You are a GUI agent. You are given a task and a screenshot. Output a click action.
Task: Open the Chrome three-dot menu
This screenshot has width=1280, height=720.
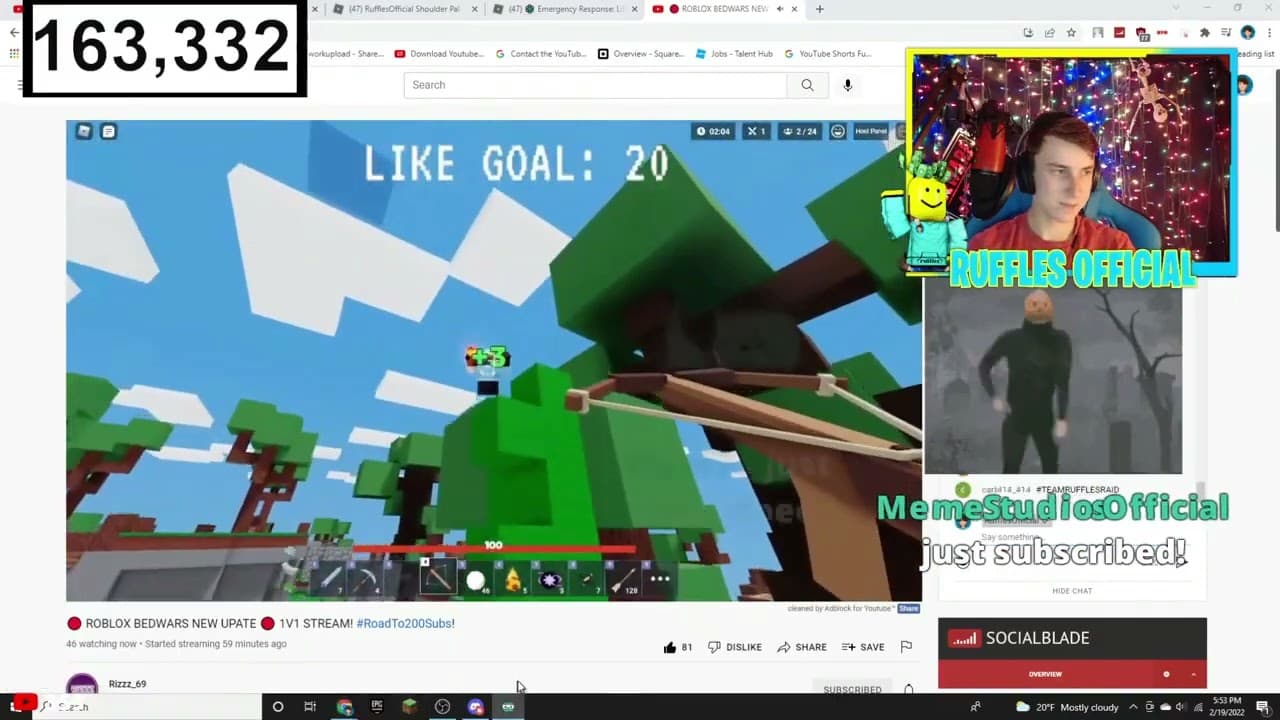1268,33
